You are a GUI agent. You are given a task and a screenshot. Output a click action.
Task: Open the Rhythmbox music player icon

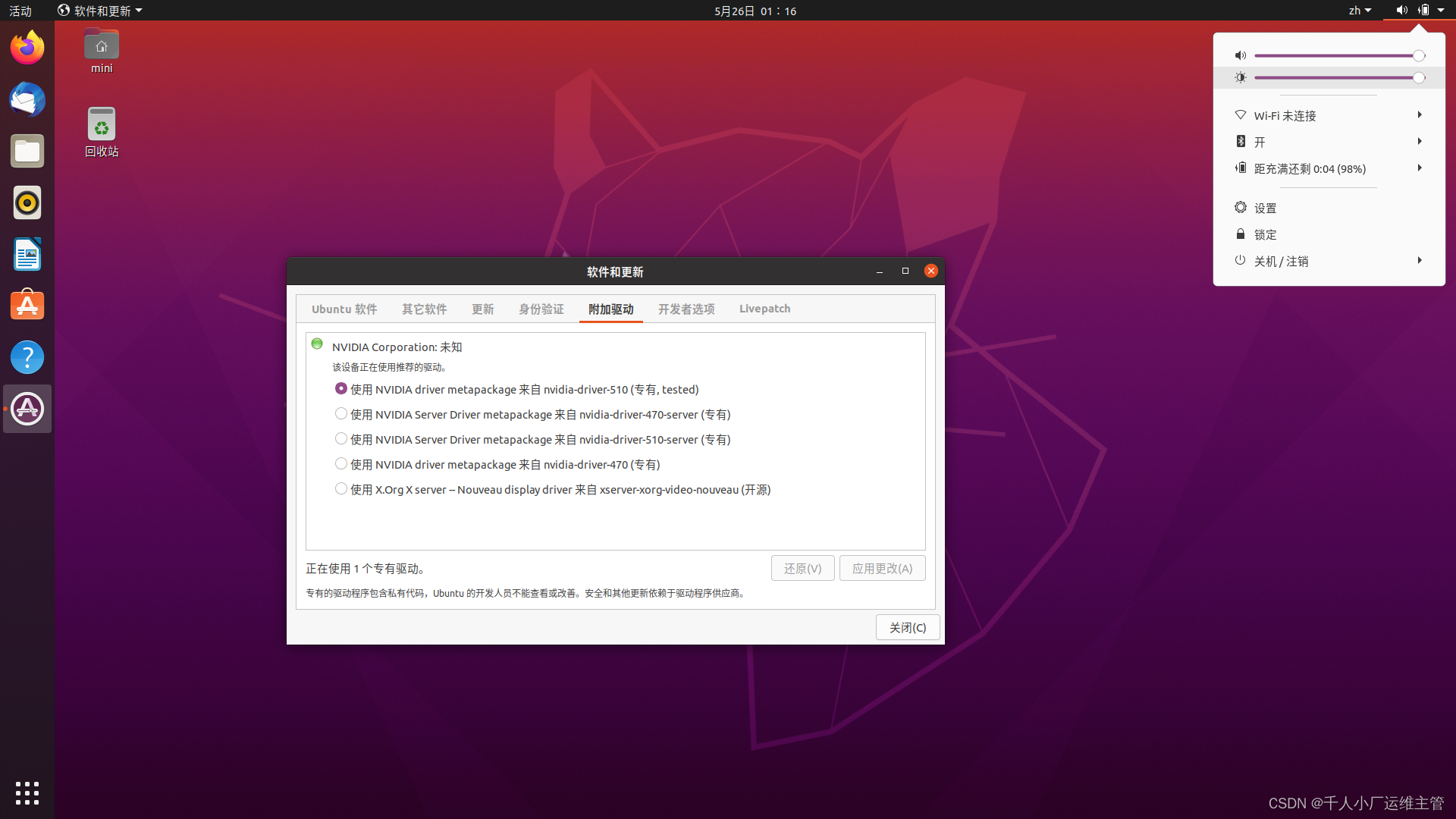click(x=27, y=203)
